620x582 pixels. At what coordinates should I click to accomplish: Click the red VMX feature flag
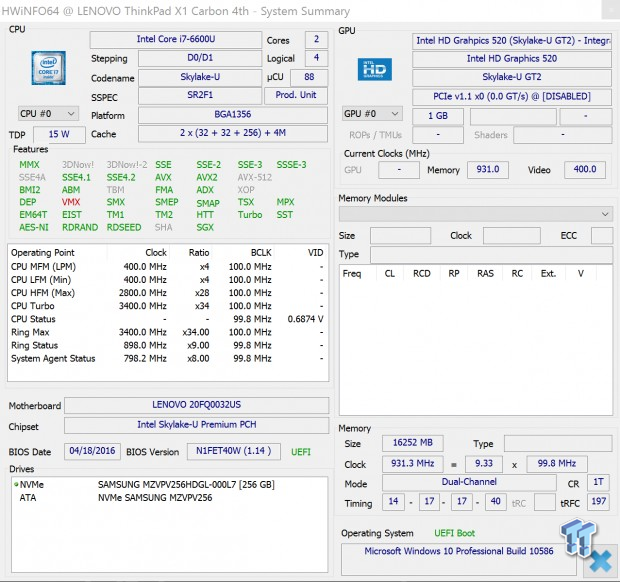[x=71, y=202]
